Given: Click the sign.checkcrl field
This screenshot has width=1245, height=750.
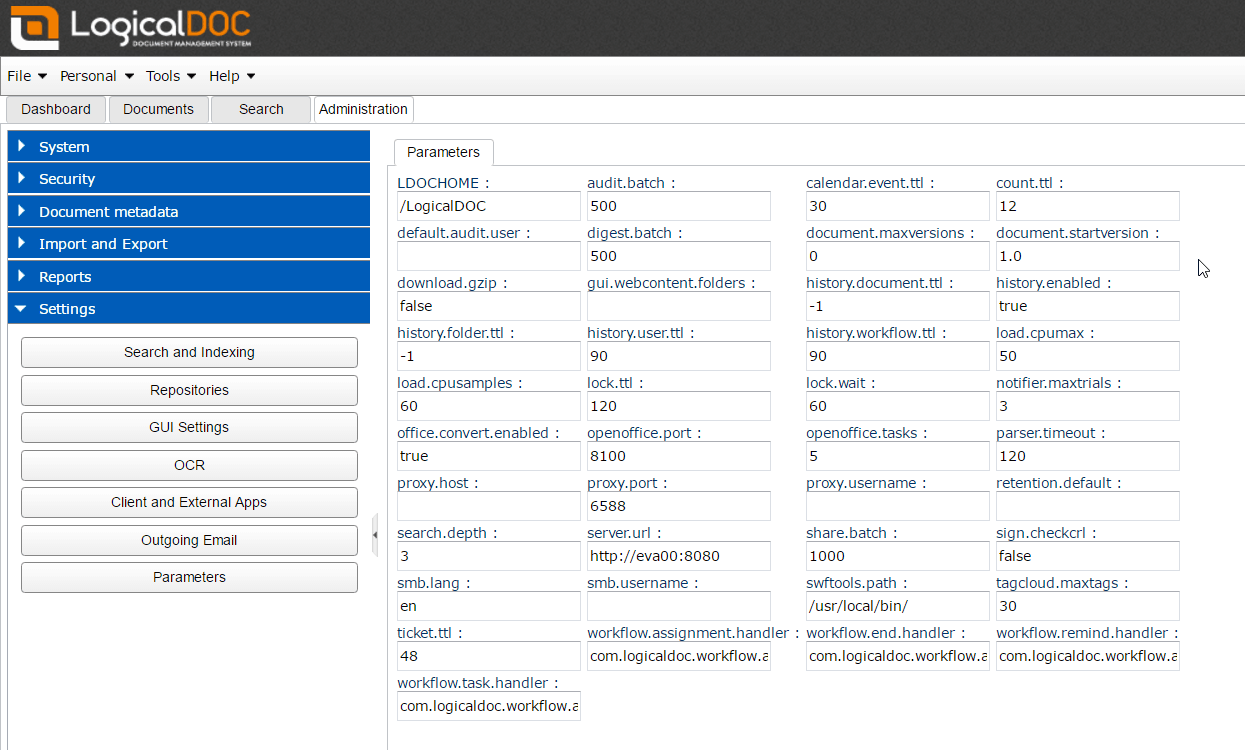Looking at the screenshot, I should 1088,556.
